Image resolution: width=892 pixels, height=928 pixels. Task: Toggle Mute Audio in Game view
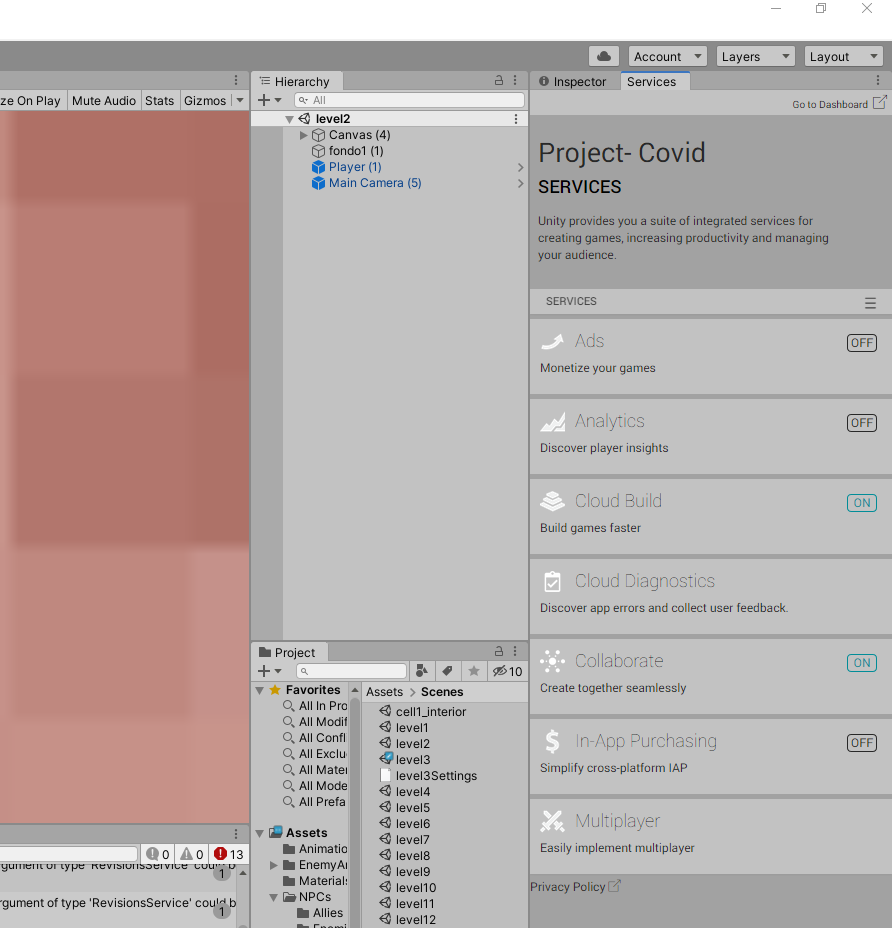click(x=104, y=101)
